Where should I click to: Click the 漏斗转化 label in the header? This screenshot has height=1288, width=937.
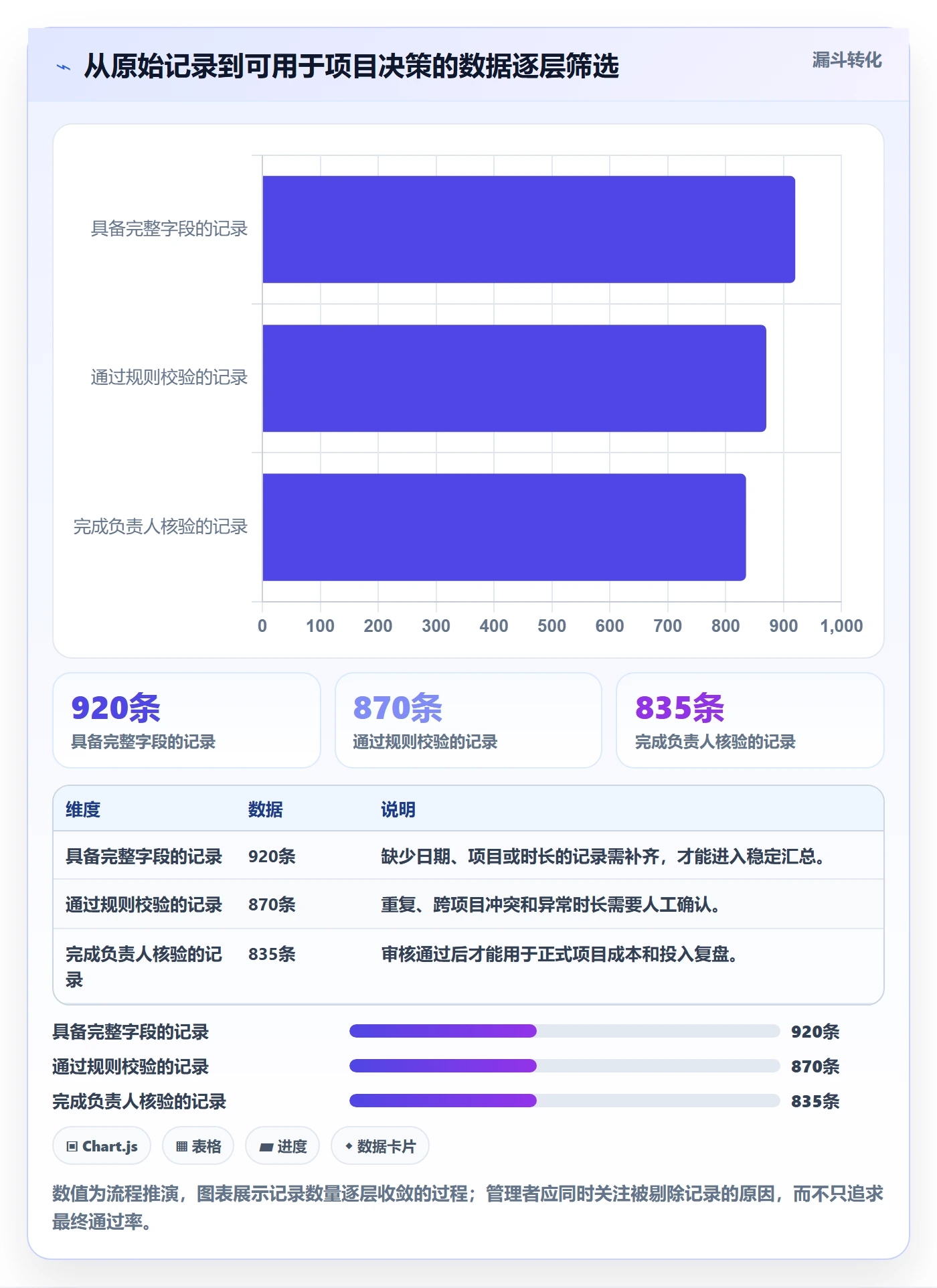[847, 60]
